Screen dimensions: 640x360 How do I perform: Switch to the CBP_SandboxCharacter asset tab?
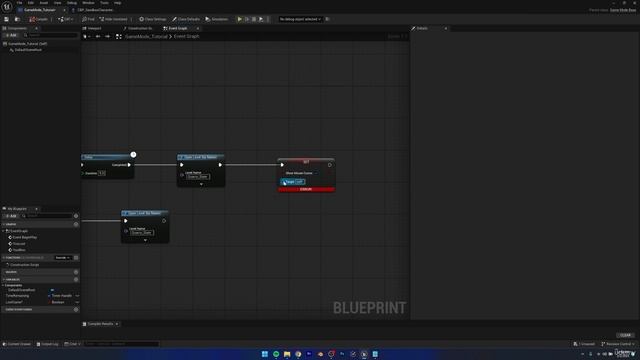point(93,10)
